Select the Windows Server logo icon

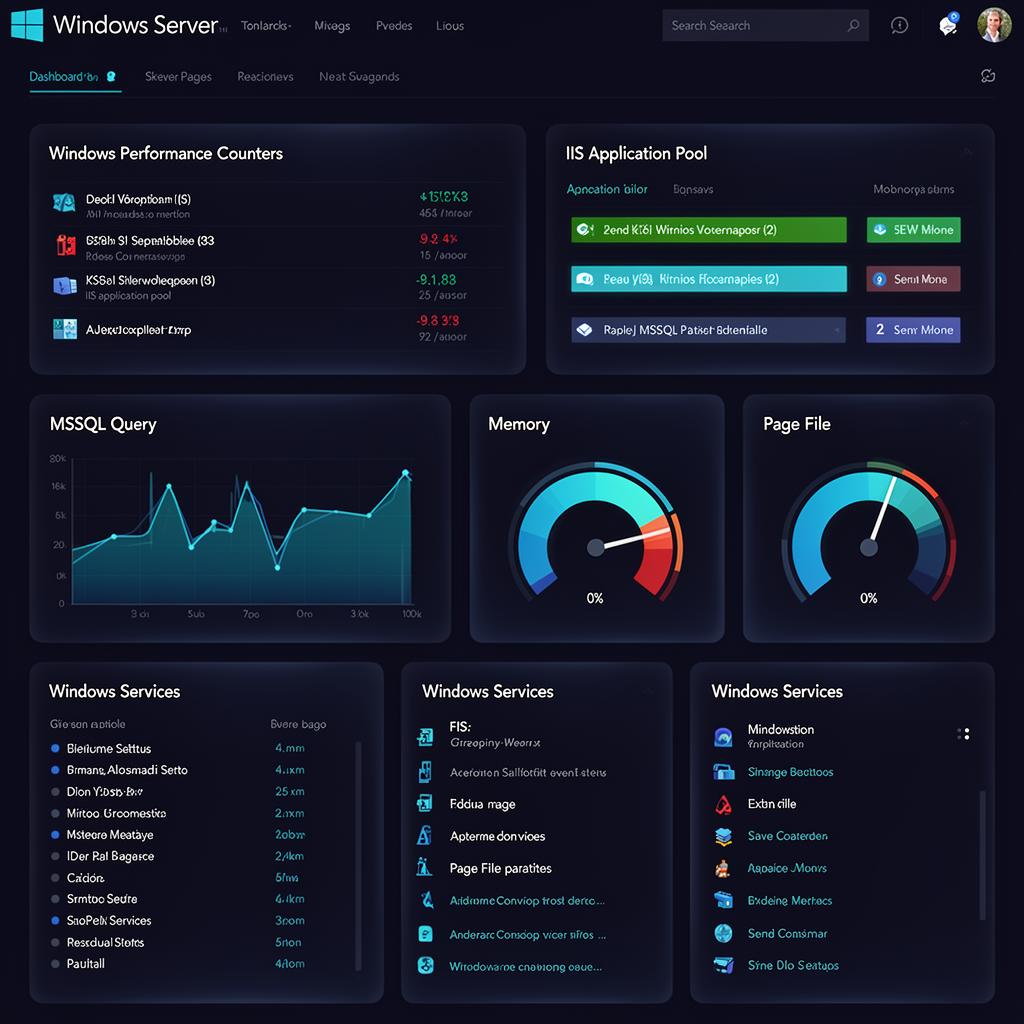(29, 24)
